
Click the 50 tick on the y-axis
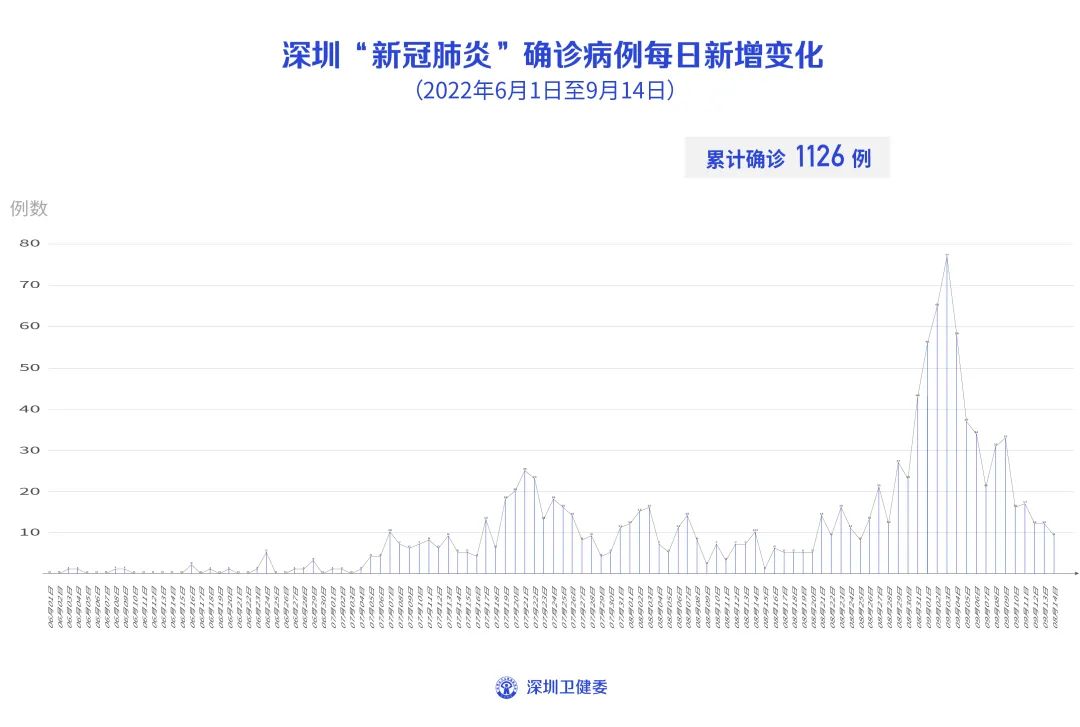pyautogui.click(x=29, y=367)
